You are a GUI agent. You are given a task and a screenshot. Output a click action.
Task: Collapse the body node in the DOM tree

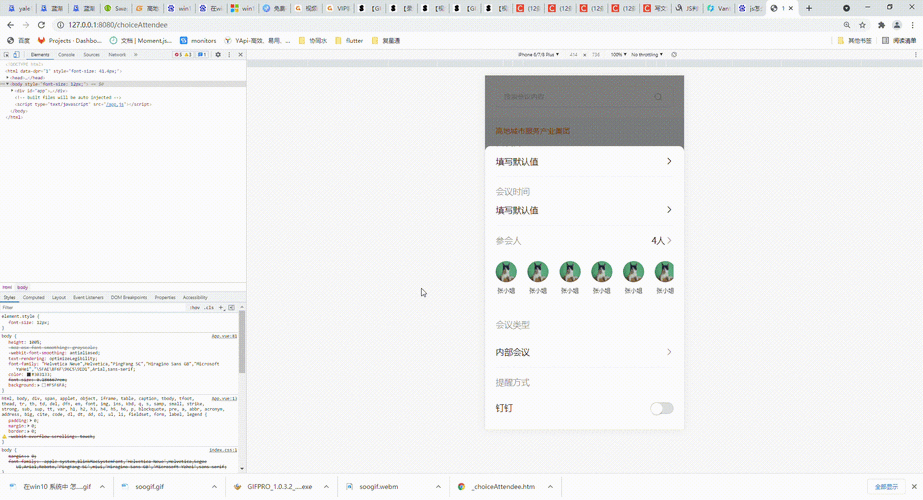coord(8,84)
